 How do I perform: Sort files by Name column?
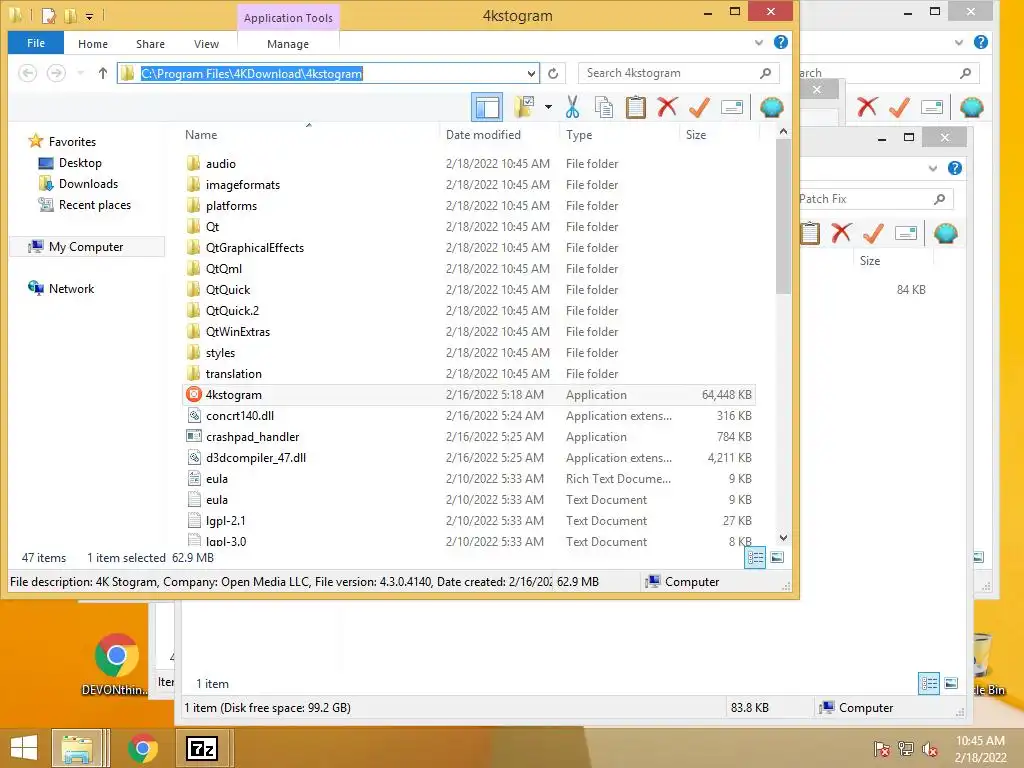coord(200,135)
